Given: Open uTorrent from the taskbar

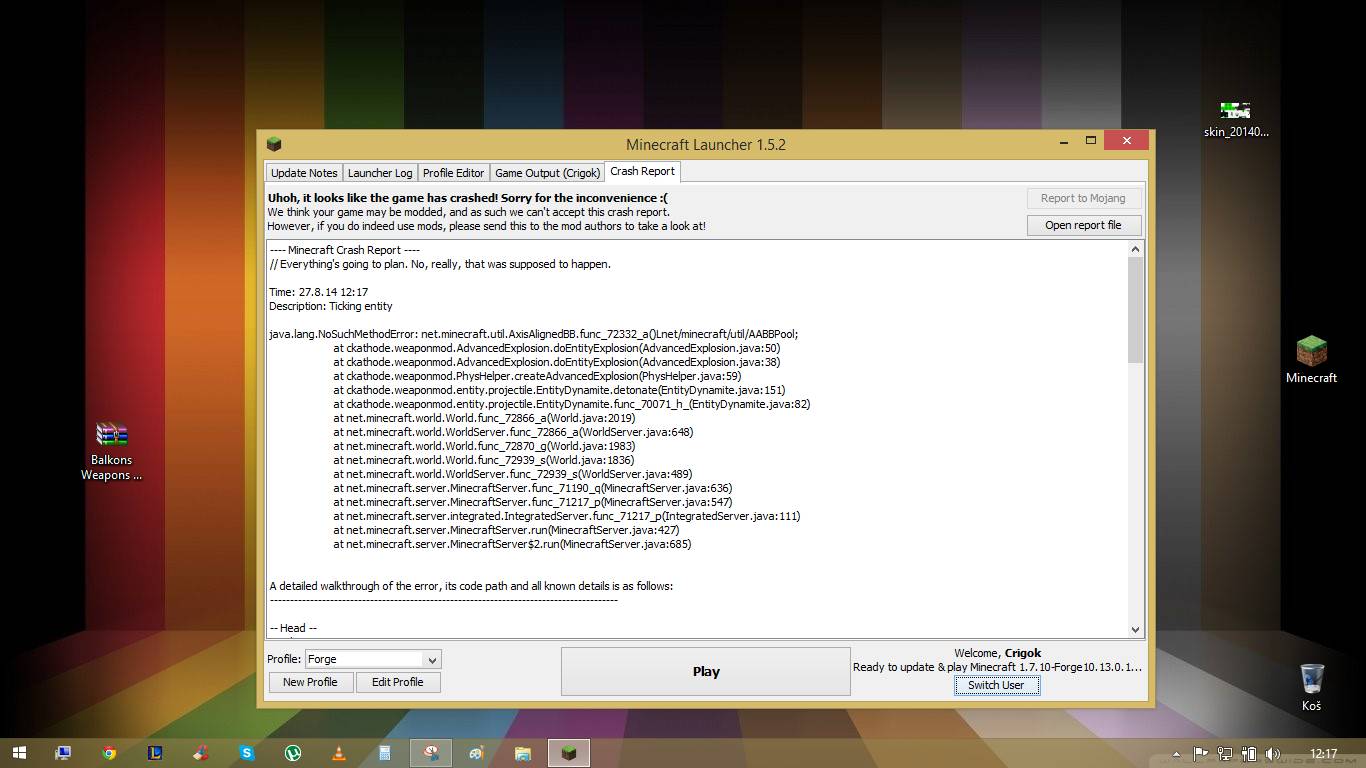Looking at the screenshot, I should click(x=293, y=753).
